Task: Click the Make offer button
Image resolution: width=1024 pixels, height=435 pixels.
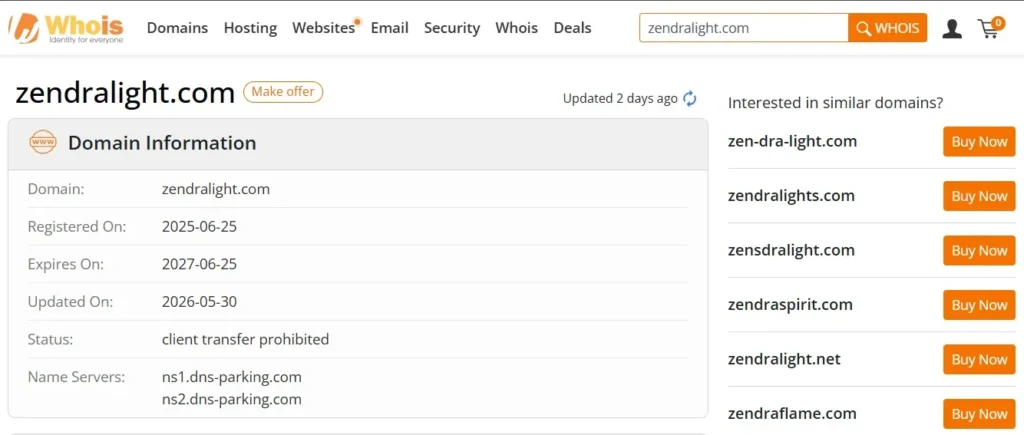Action: 283,92
